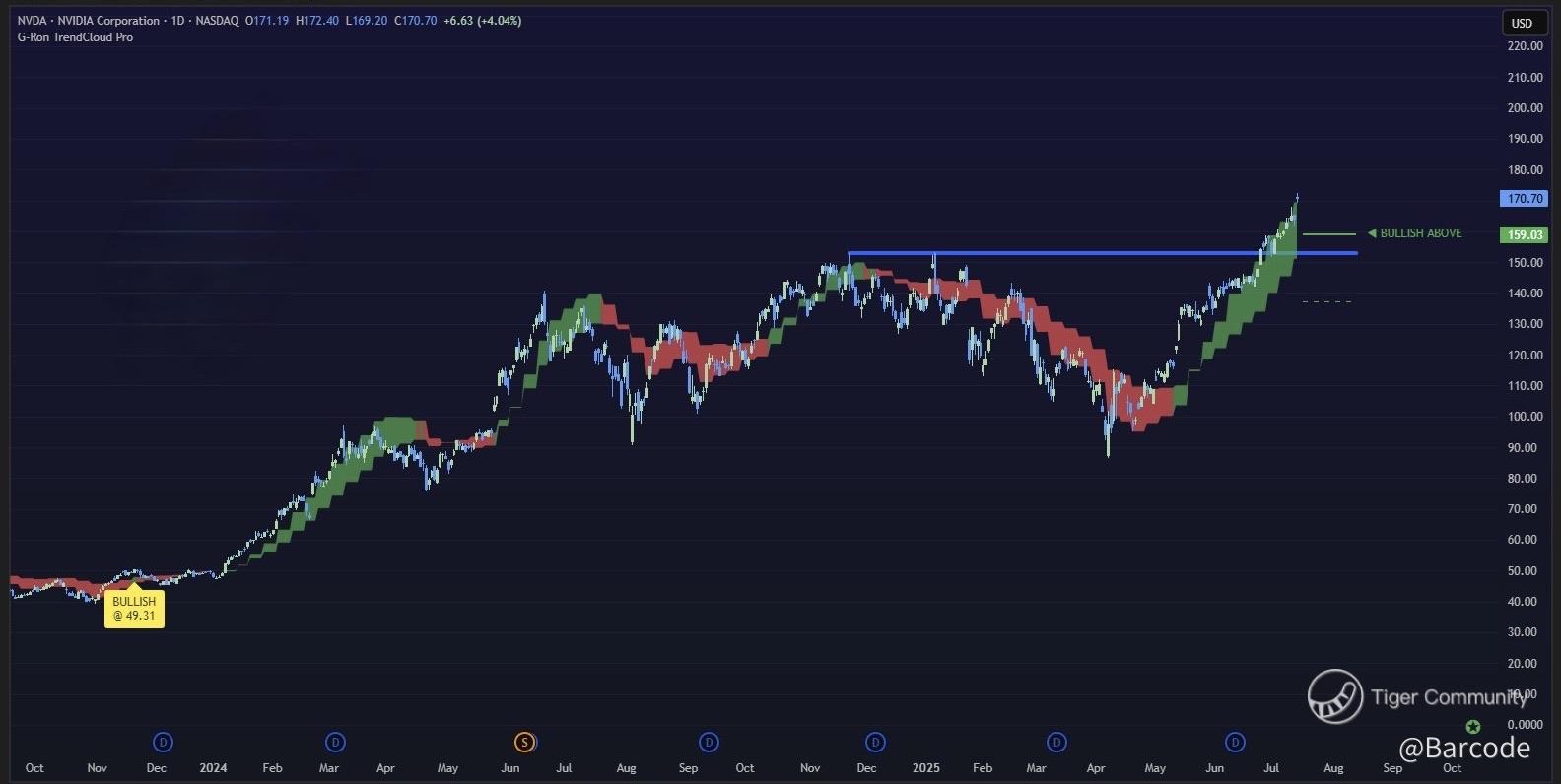The width and height of the screenshot is (1561, 784).
Task: Click the May 2025 label on time axis
Action: pyautogui.click(x=1155, y=768)
